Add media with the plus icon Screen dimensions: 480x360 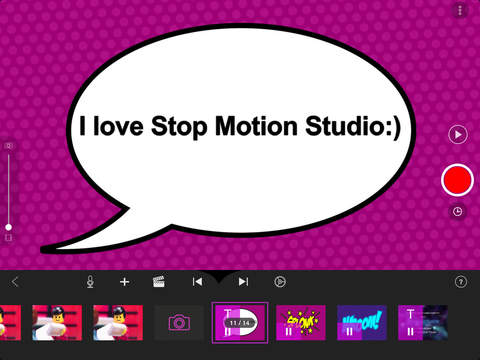124,282
